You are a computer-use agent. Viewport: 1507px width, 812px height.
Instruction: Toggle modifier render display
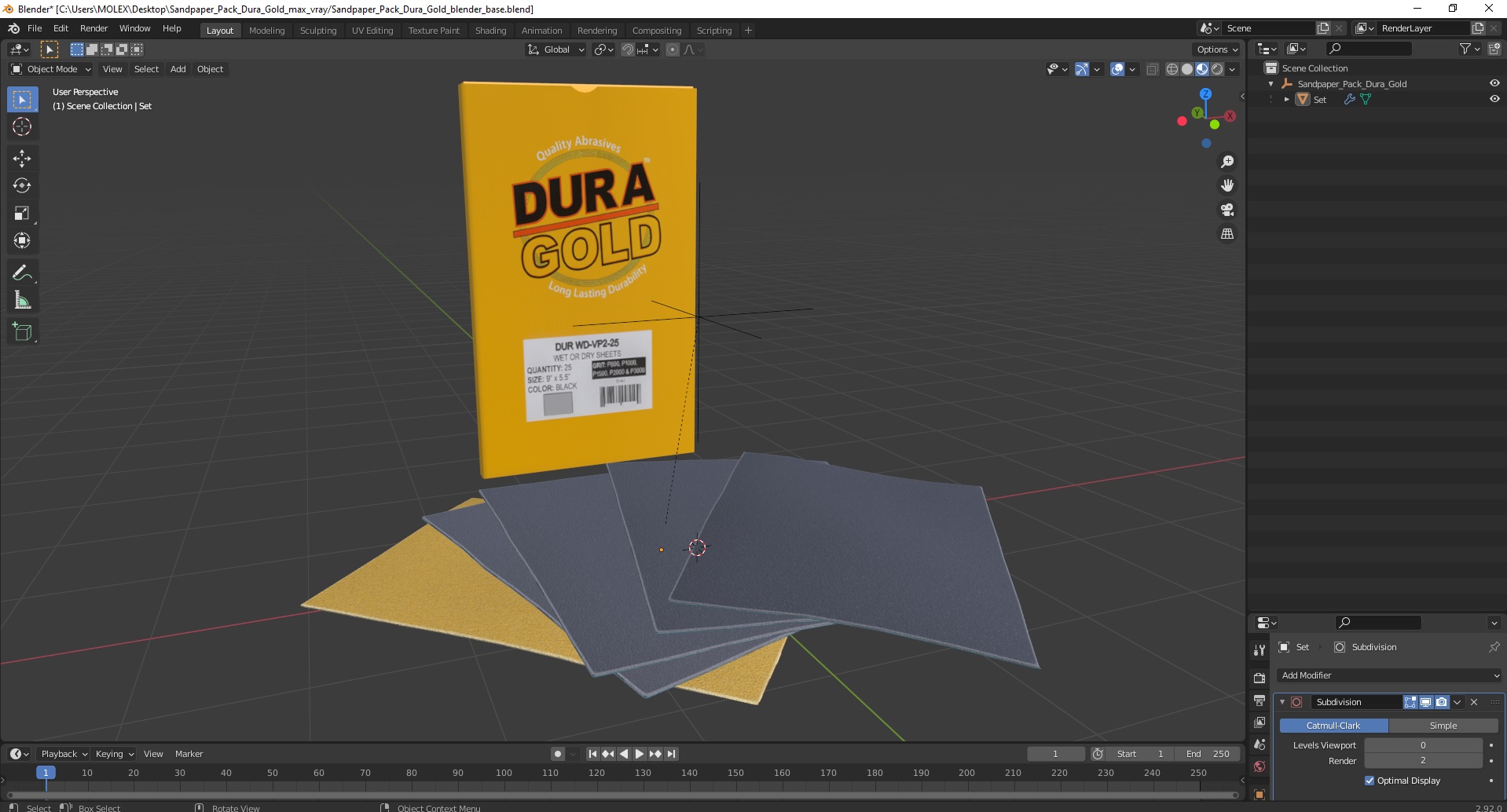(1441, 702)
